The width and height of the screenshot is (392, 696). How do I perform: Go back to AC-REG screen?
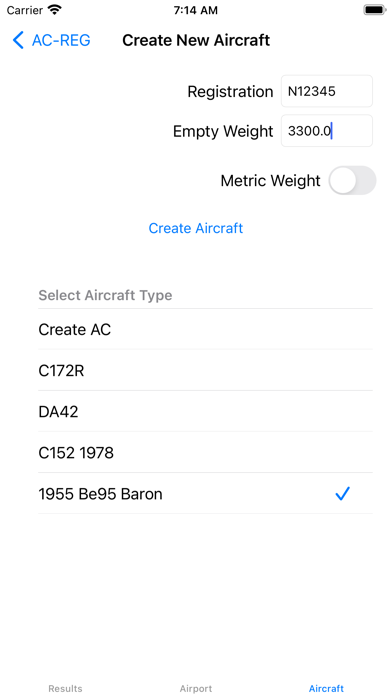(x=51, y=40)
